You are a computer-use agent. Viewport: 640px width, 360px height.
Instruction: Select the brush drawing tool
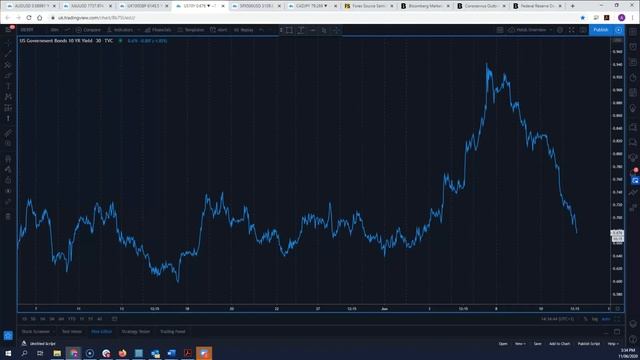[8, 76]
